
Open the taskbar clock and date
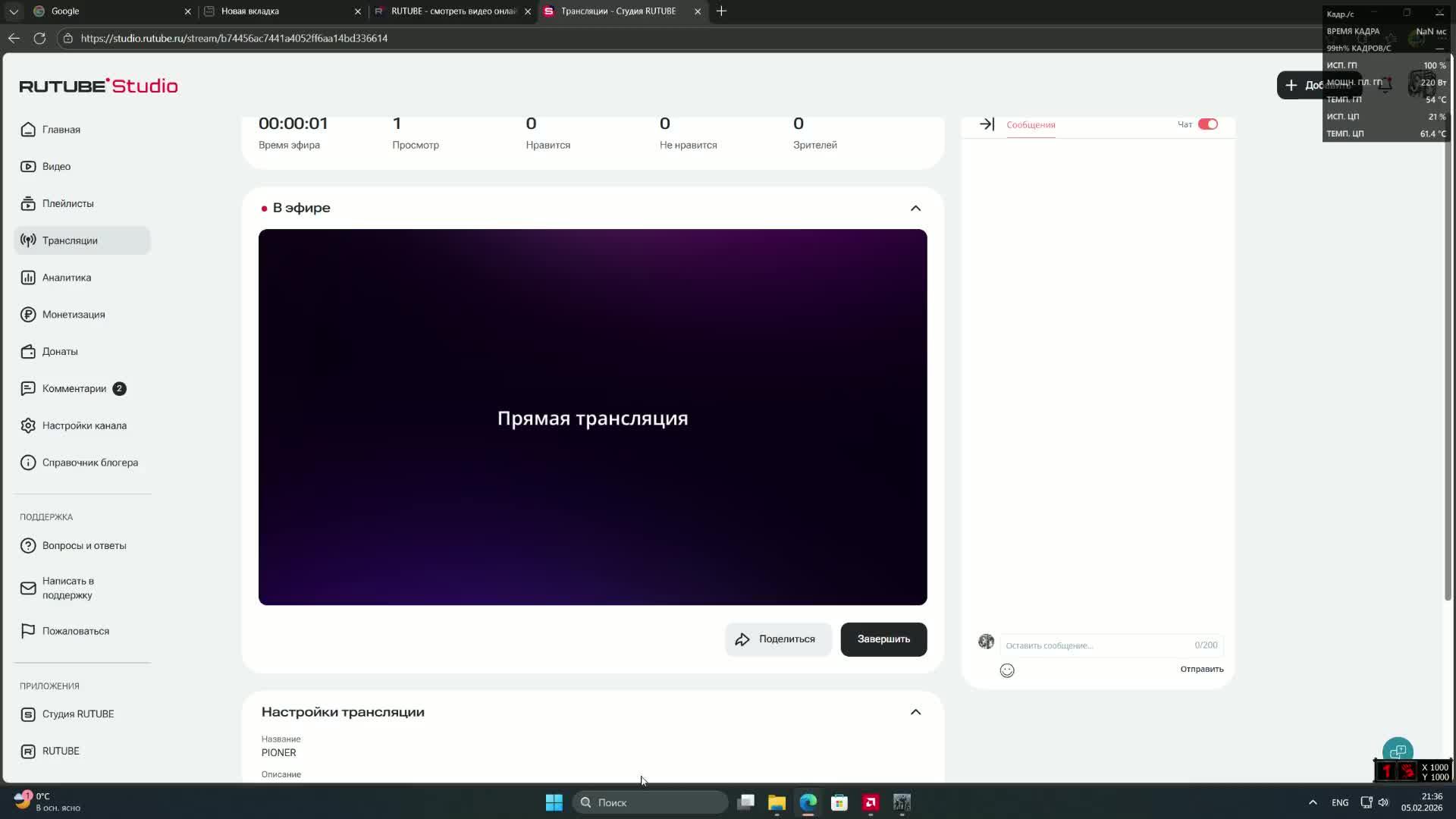pos(1421,802)
